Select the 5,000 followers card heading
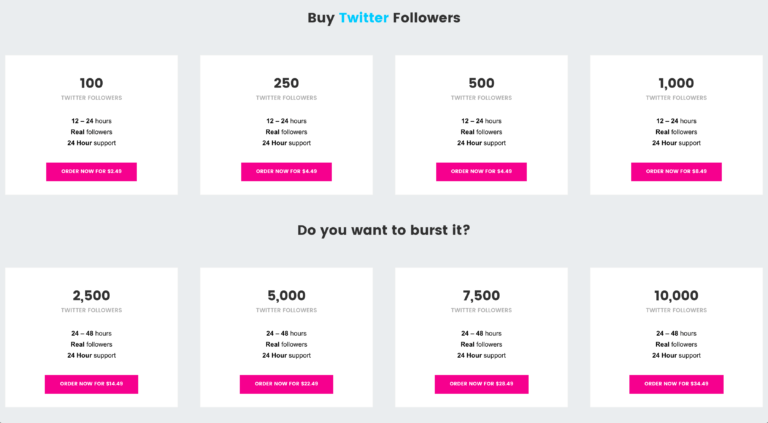 point(286,296)
